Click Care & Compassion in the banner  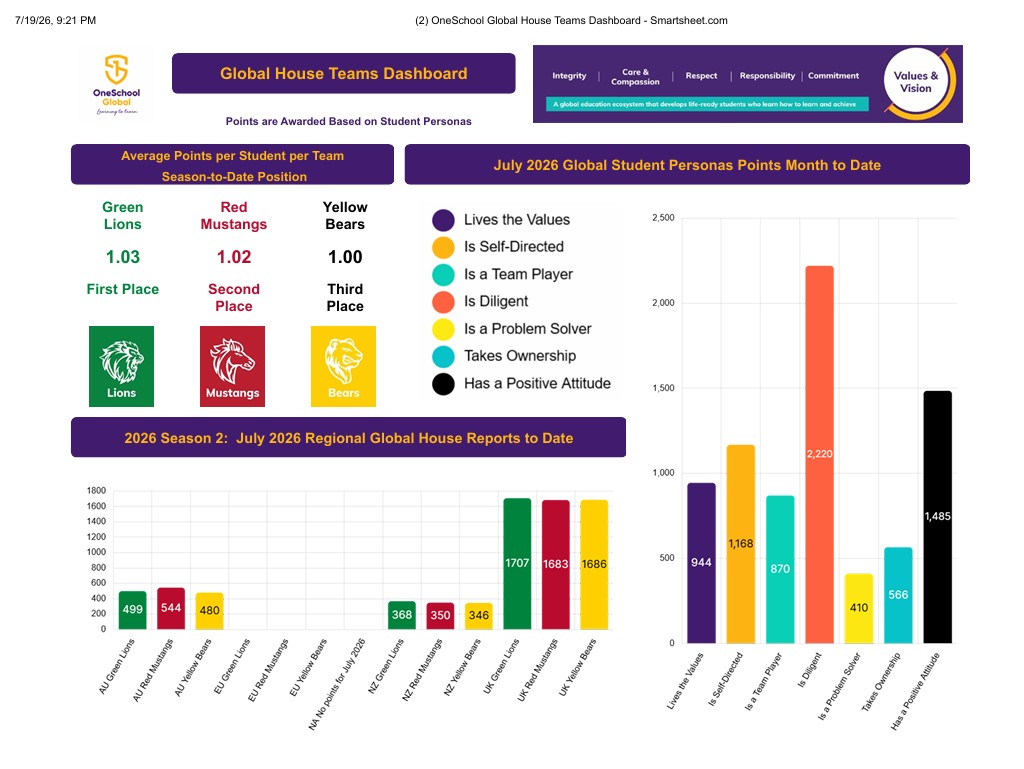click(635, 77)
